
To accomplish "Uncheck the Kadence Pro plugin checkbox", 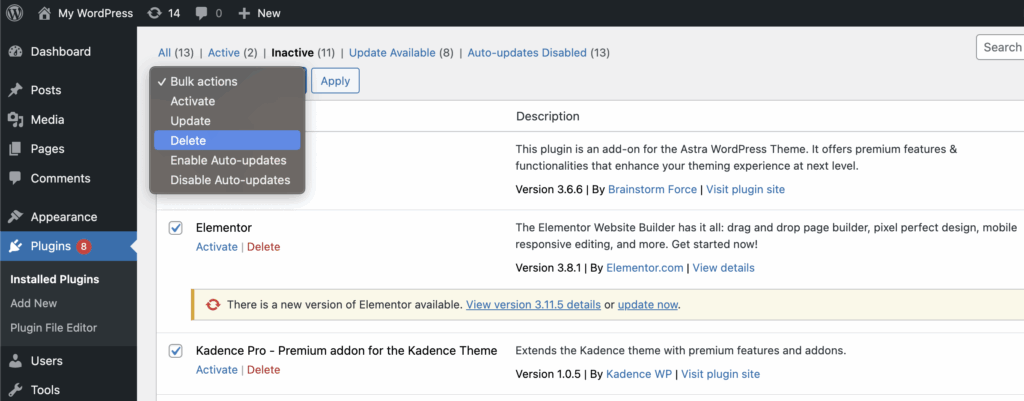I will click(175, 351).
